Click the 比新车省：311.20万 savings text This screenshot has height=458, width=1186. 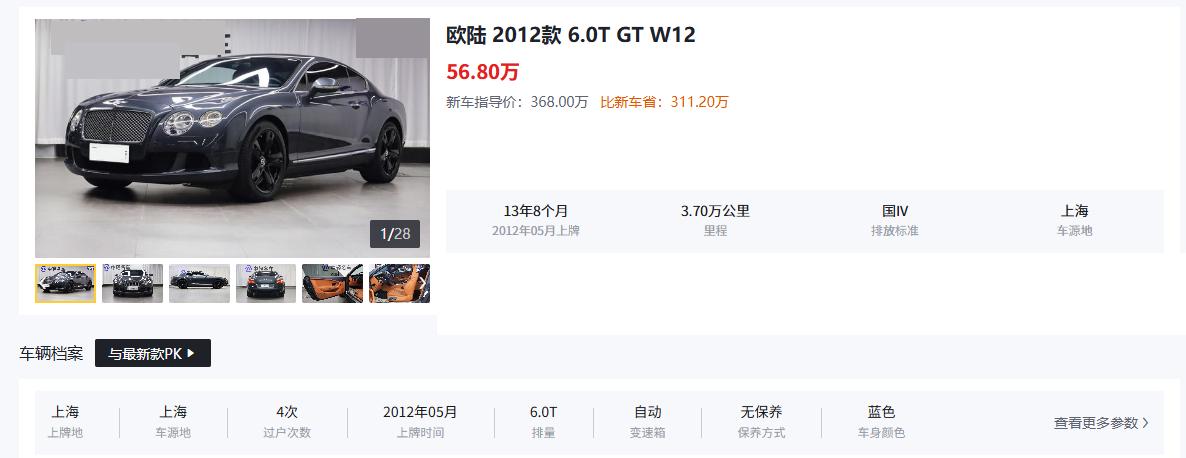(x=664, y=102)
